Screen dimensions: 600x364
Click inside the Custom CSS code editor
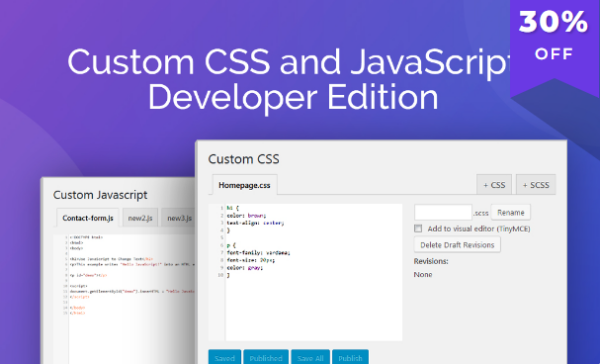click(x=305, y=272)
